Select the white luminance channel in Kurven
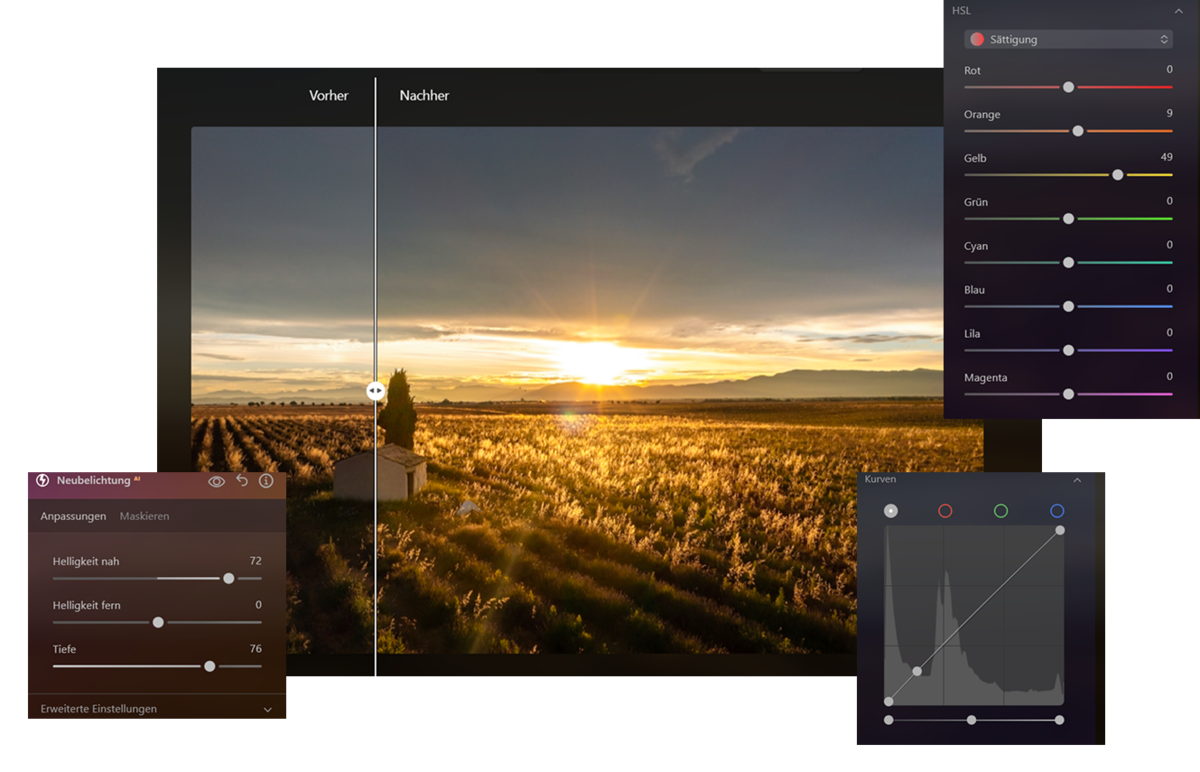The height and width of the screenshot is (772, 1200). (890, 511)
